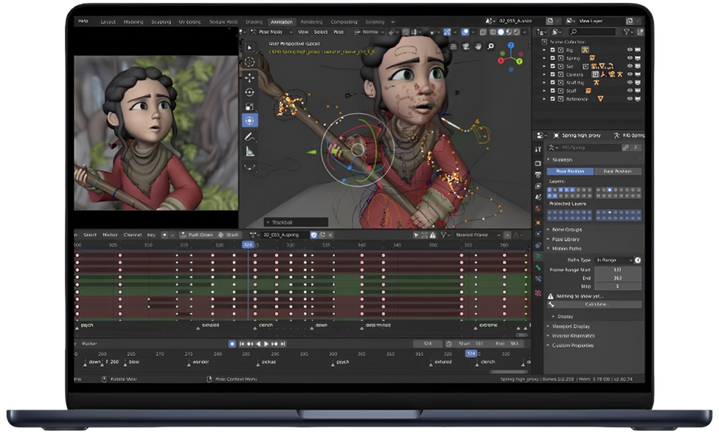Switch to the Shading workspace tab
Screen dimensions: 719x437
tap(254, 22)
